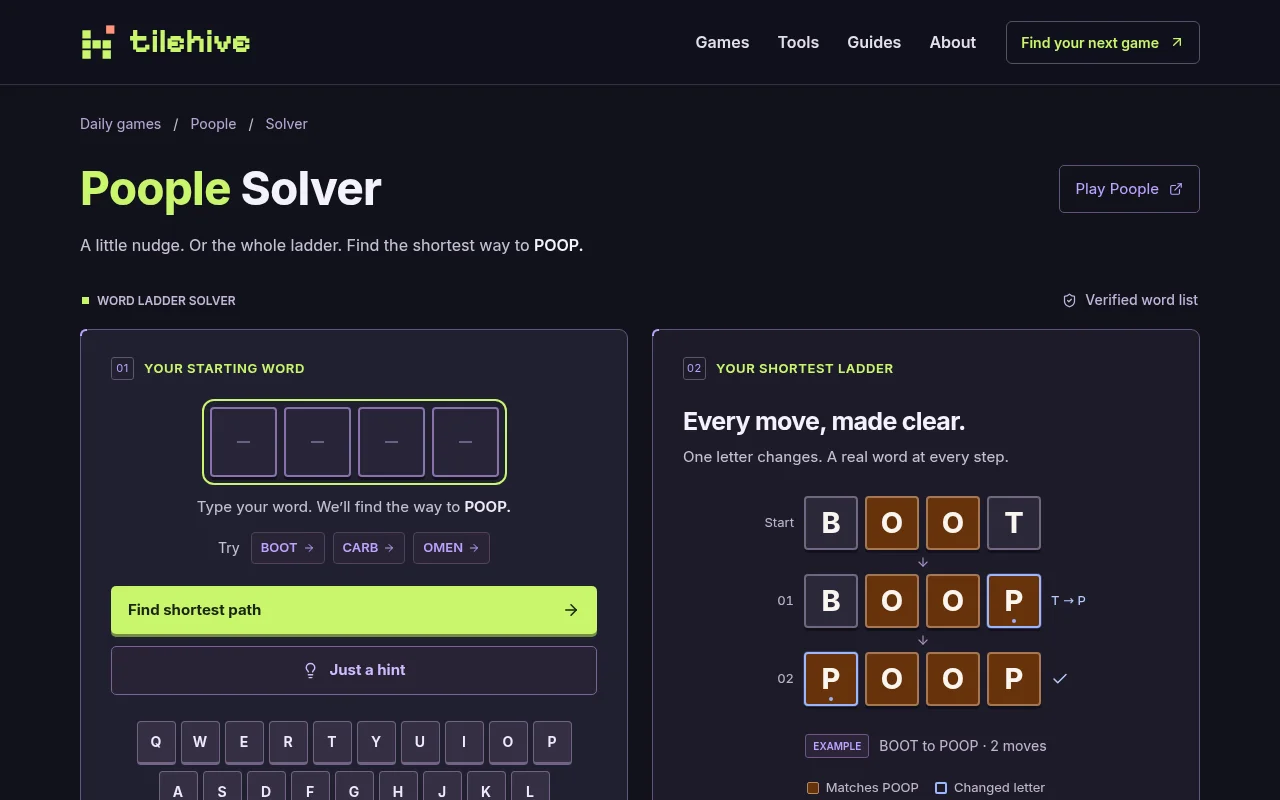Click the Changed letter outline swatch

coord(941,788)
